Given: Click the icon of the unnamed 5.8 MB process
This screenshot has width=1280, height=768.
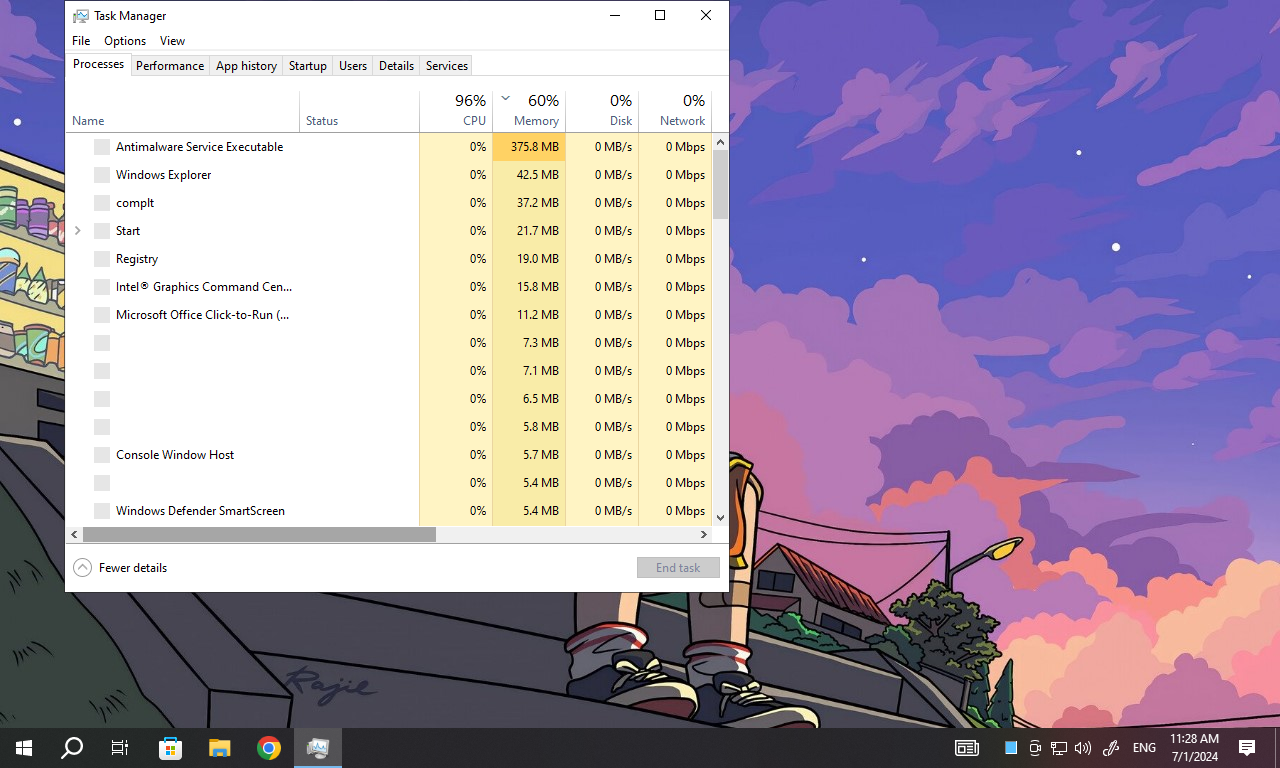Looking at the screenshot, I should (x=102, y=427).
